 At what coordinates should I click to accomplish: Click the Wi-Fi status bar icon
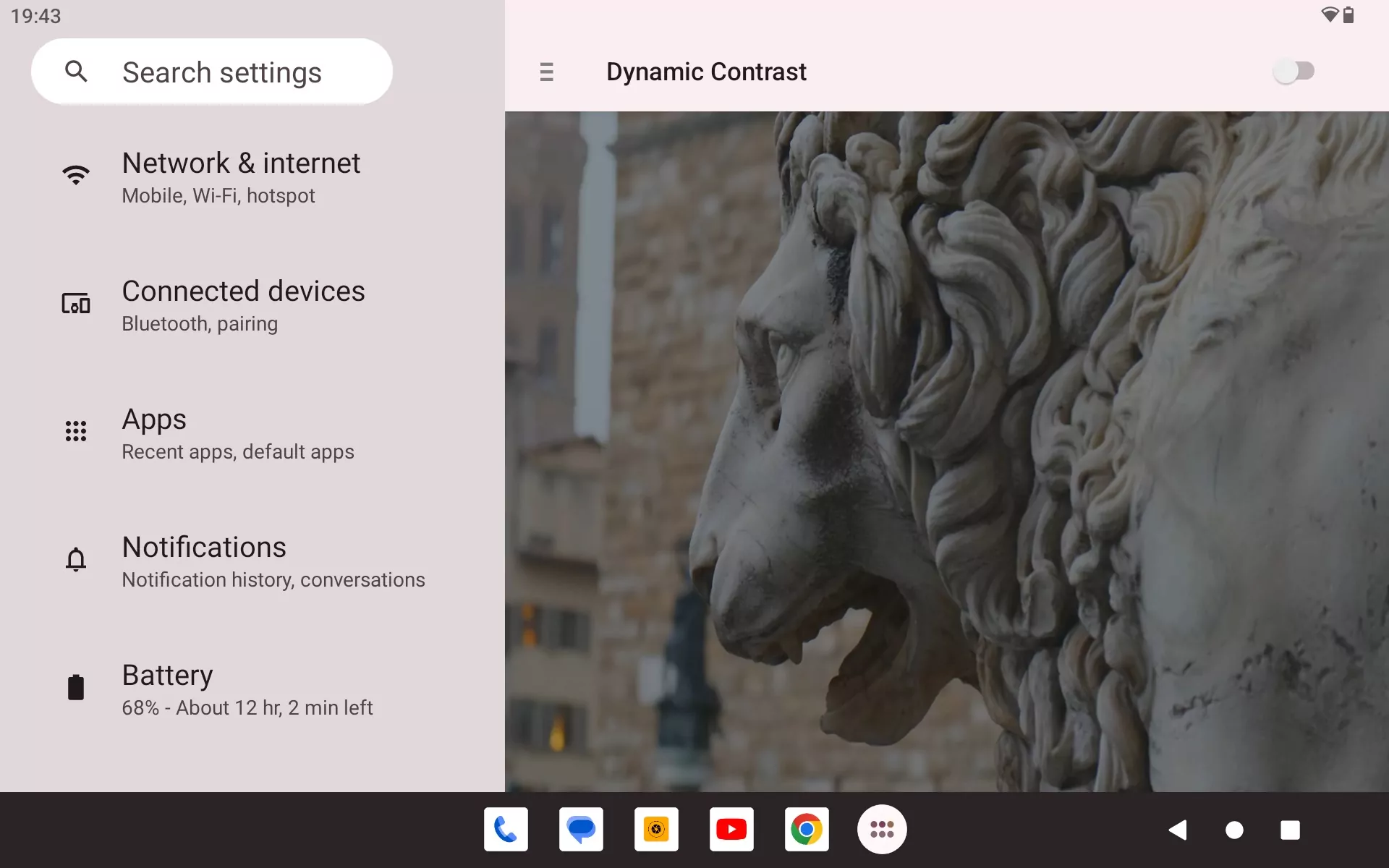[x=1330, y=14]
